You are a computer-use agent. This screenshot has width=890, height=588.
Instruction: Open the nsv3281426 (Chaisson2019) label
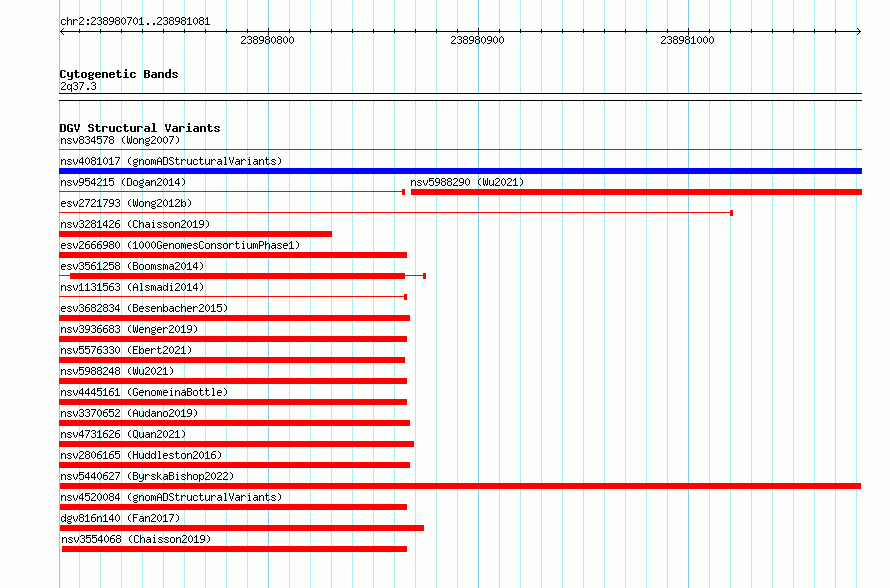click(135, 224)
